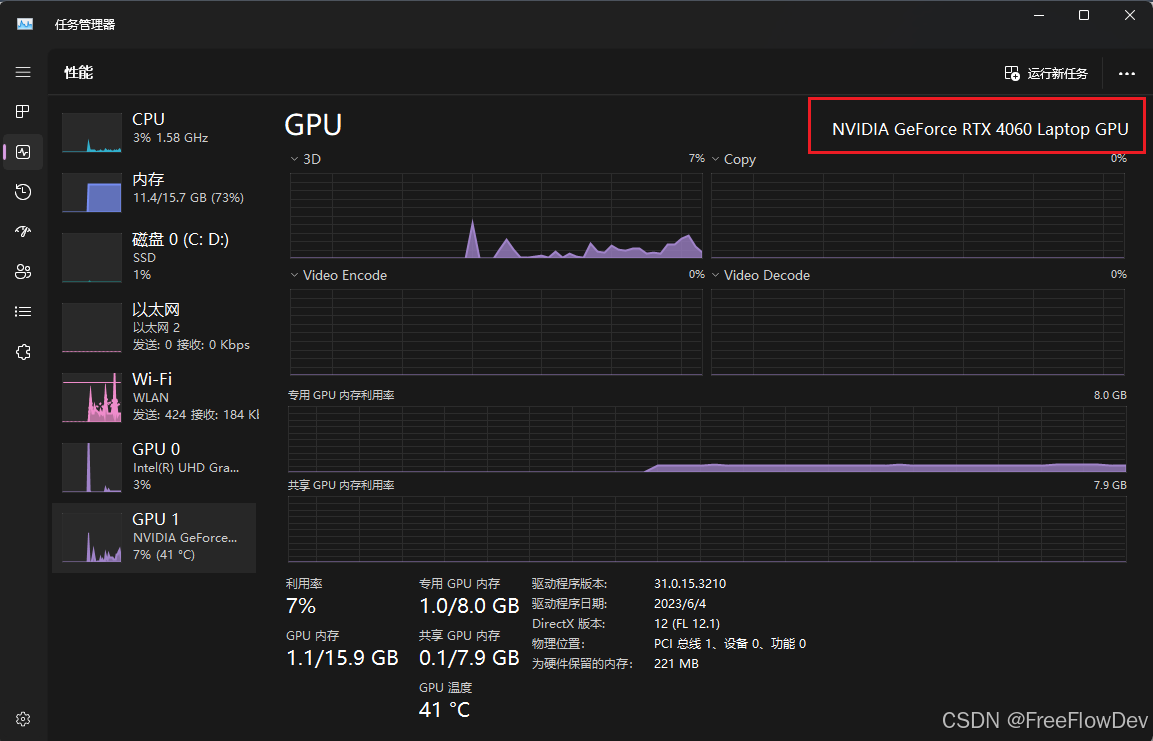Click the 性能 page heading
Image resolution: width=1153 pixels, height=741 pixels.
(x=79, y=73)
